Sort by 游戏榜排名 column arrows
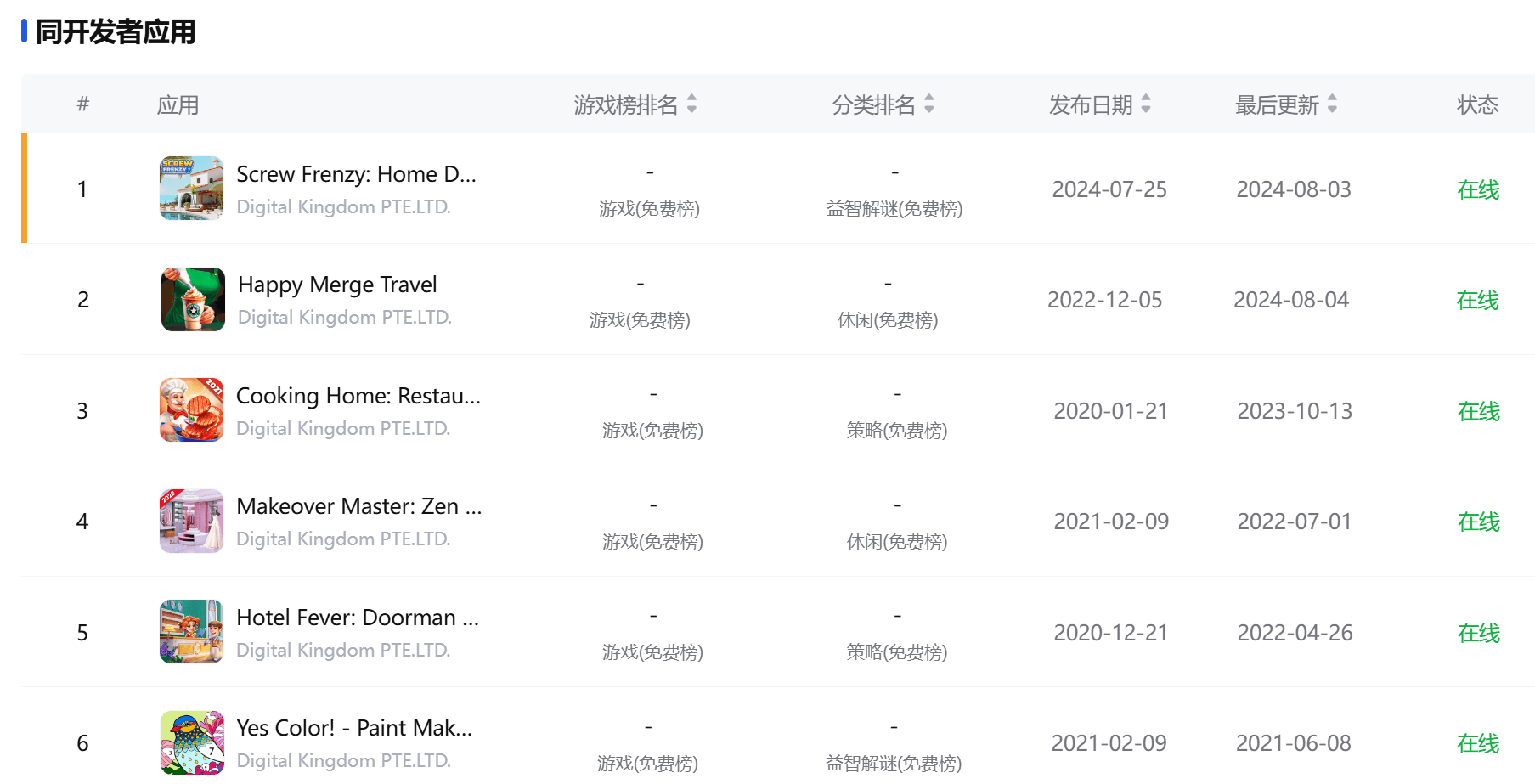1535x784 pixels. point(691,104)
